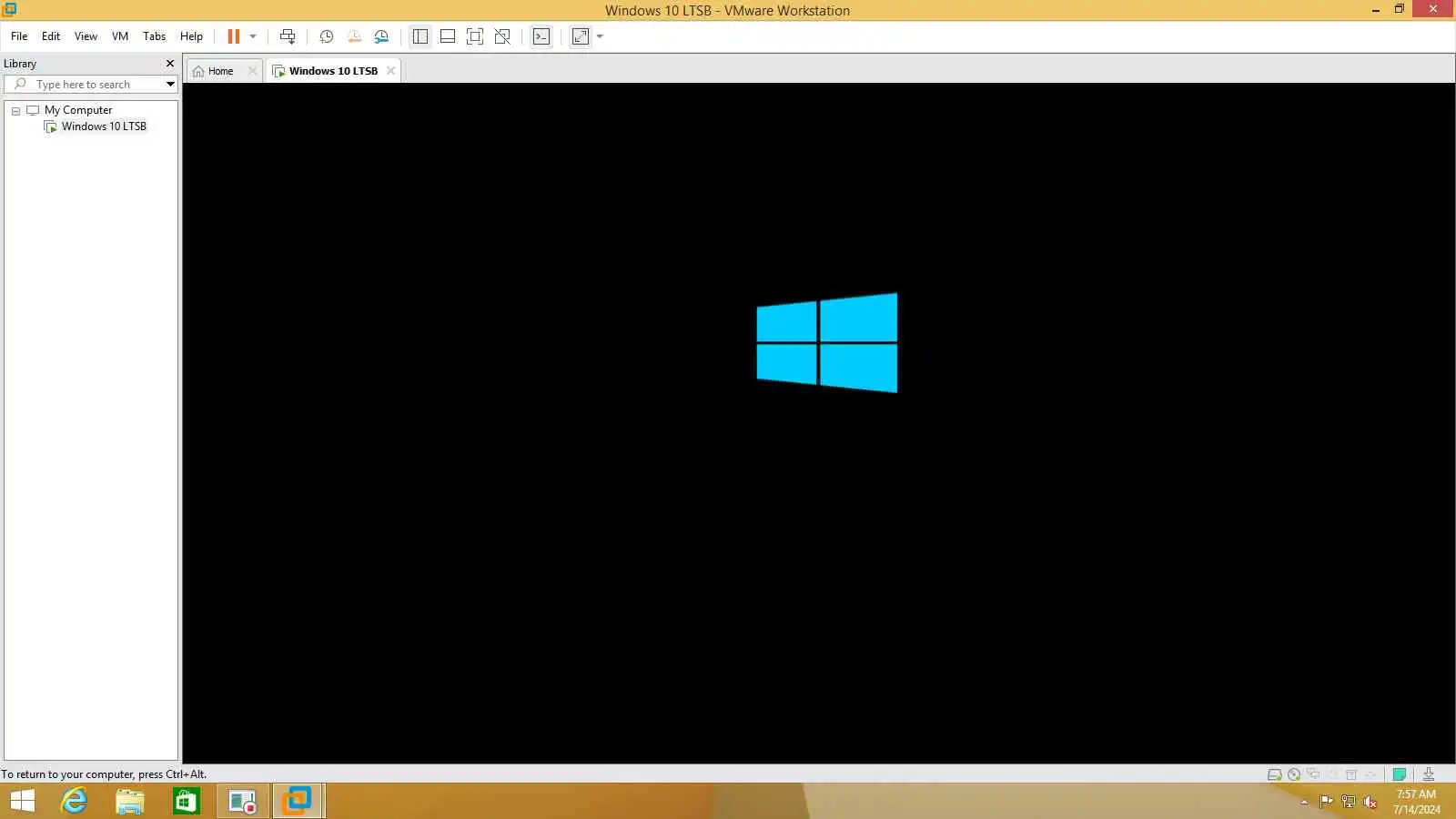The width and height of the screenshot is (1456, 819).
Task: Open the VM menu
Action: click(120, 36)
